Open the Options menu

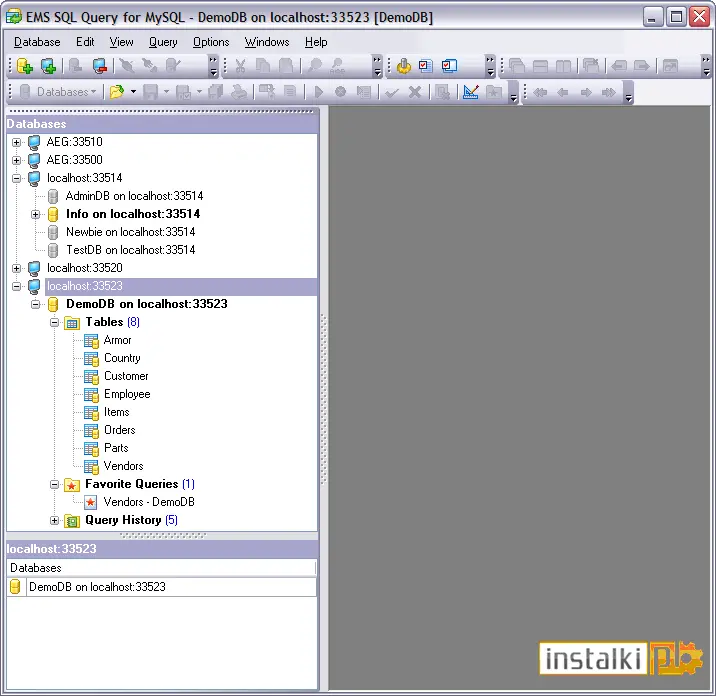[x=211, y=42]
